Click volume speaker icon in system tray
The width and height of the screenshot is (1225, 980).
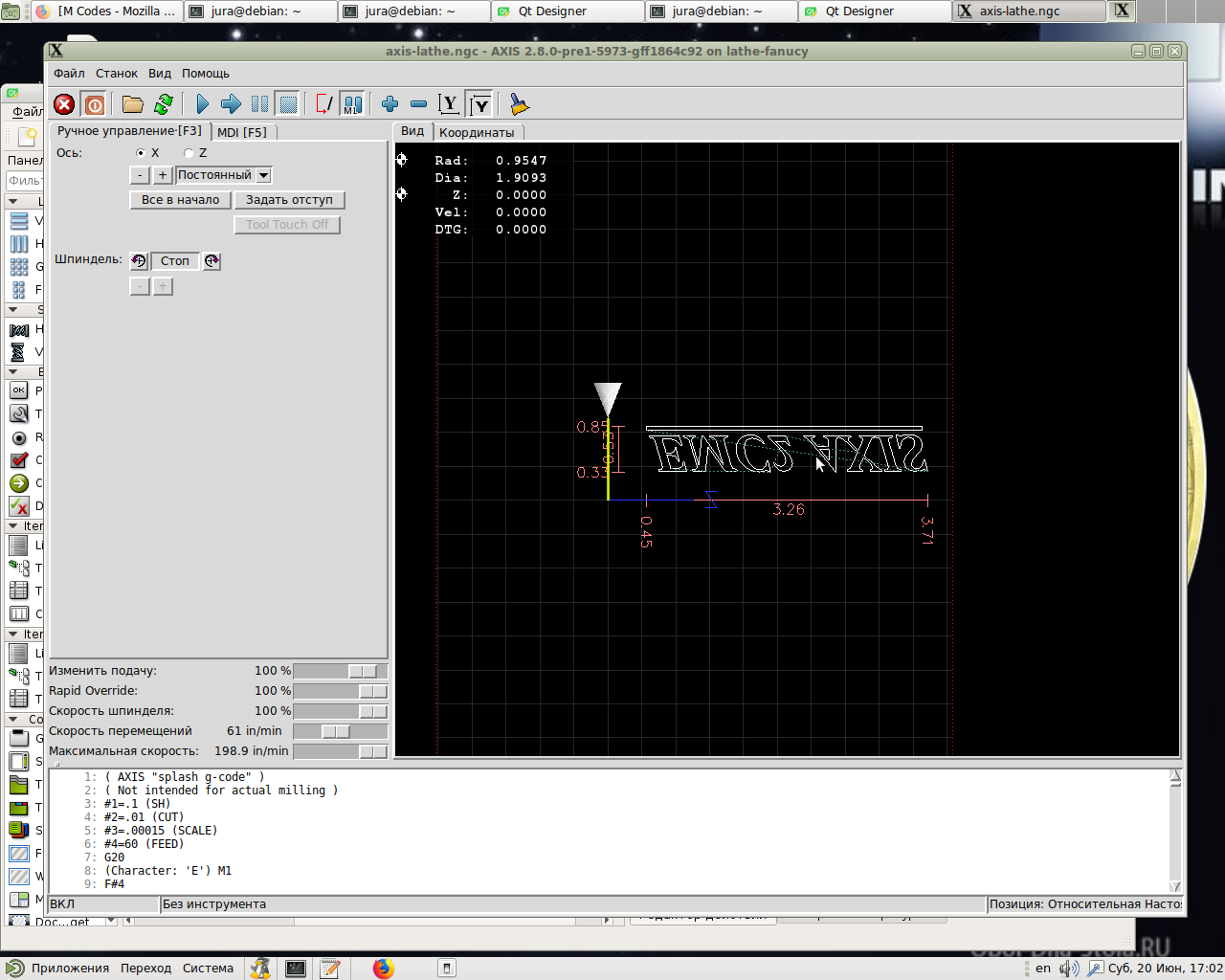[x=1068, y=969]
